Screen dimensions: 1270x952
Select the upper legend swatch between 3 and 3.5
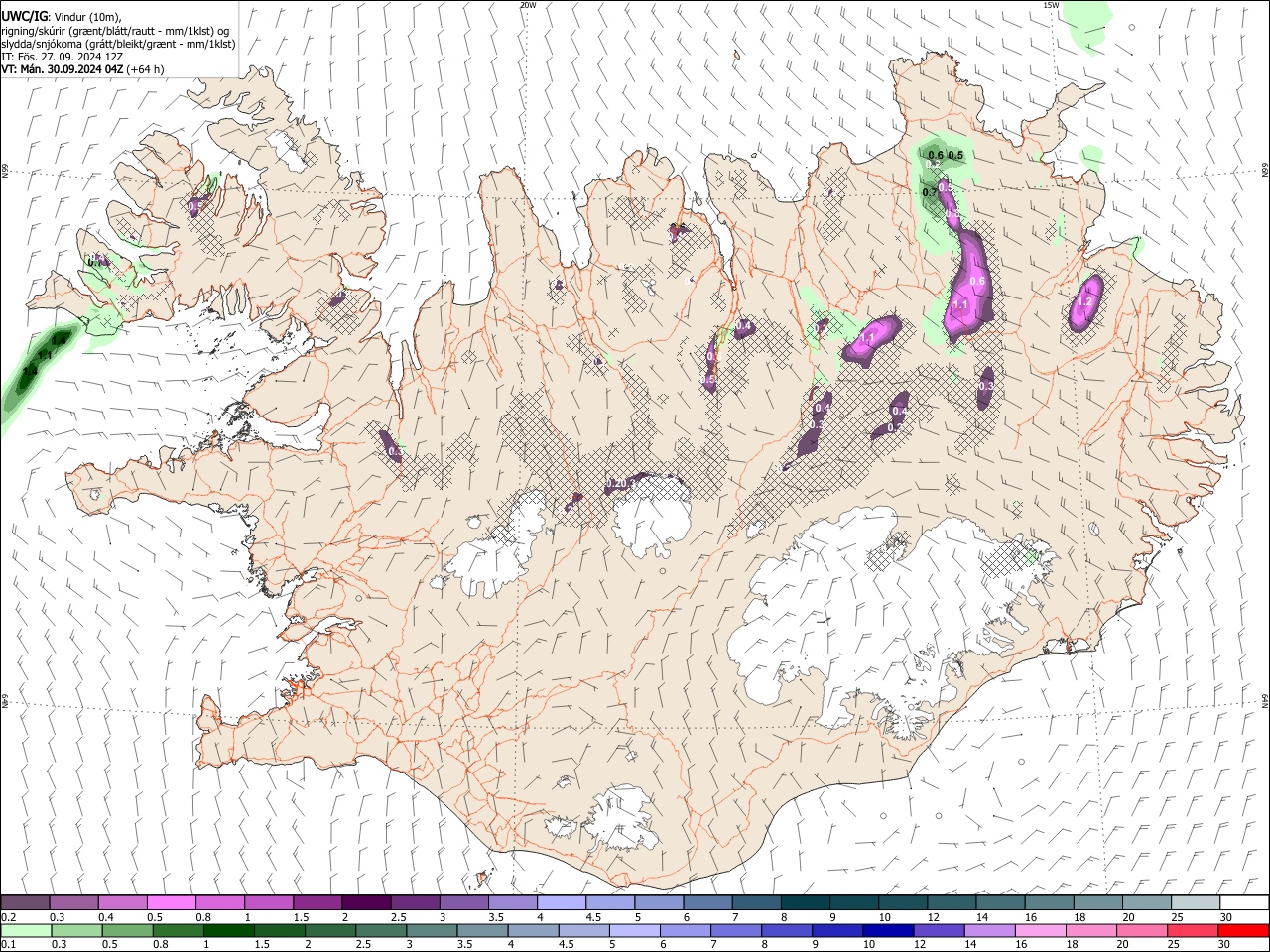[463, 902]
